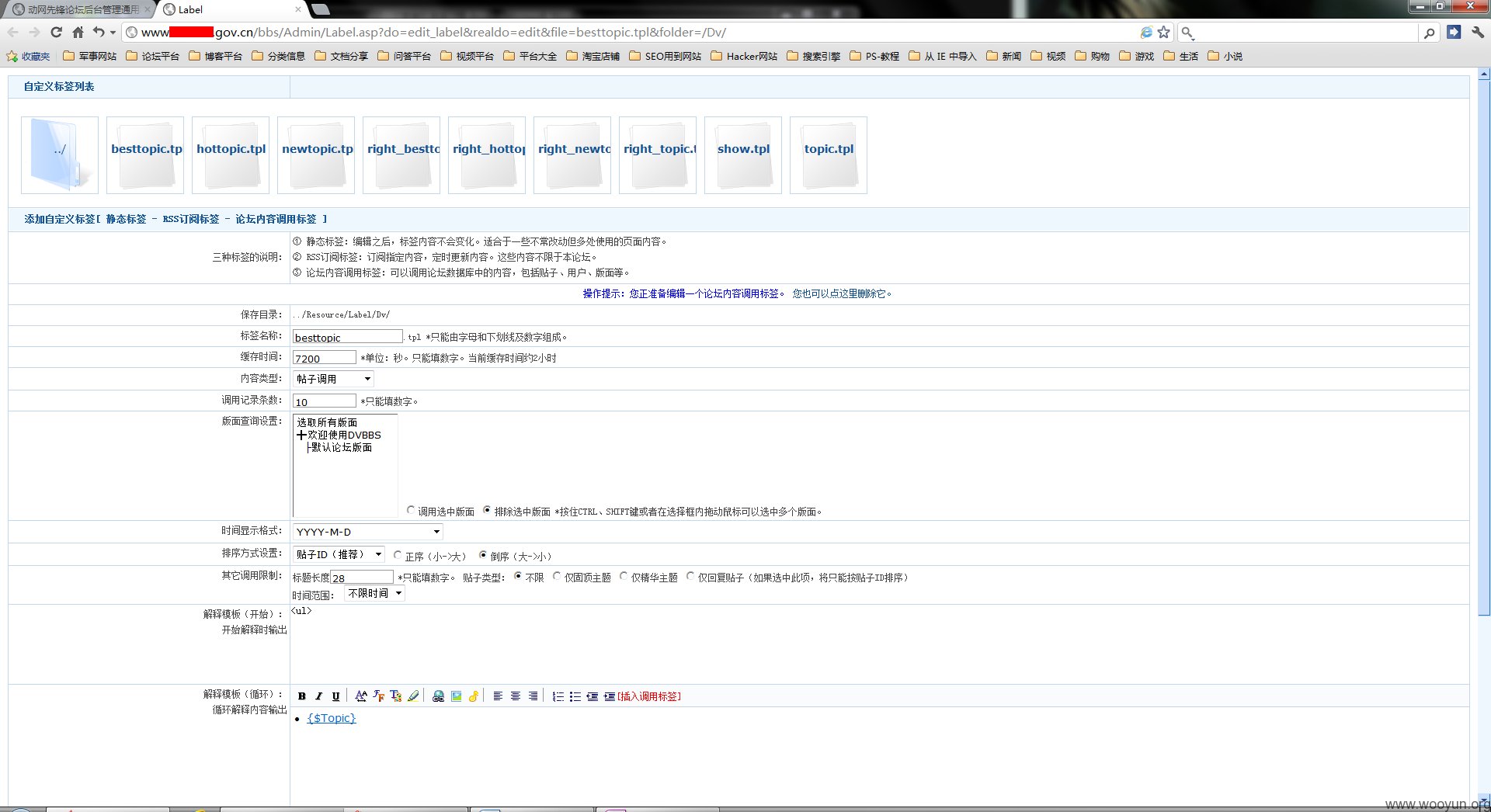
Task: Open the text color palette tool
Action: 395,696
